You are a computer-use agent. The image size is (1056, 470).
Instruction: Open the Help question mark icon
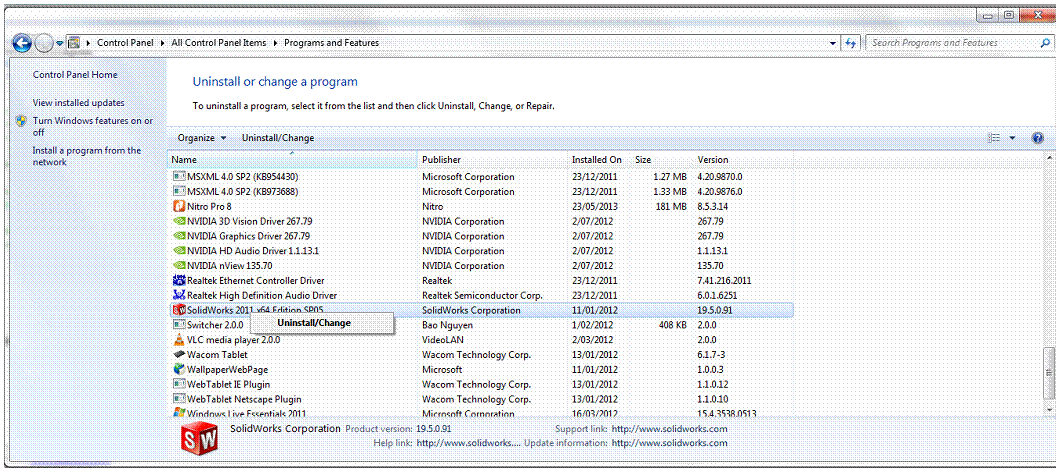click(x=1038, y=138)
